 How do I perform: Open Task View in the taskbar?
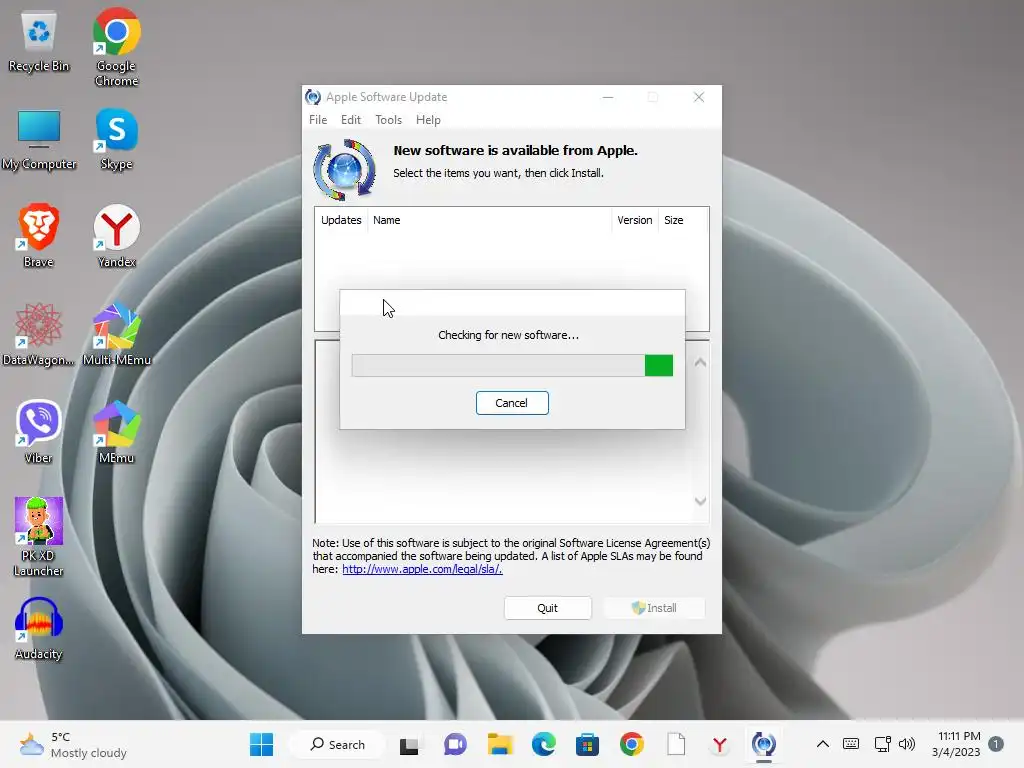point(409,744)
